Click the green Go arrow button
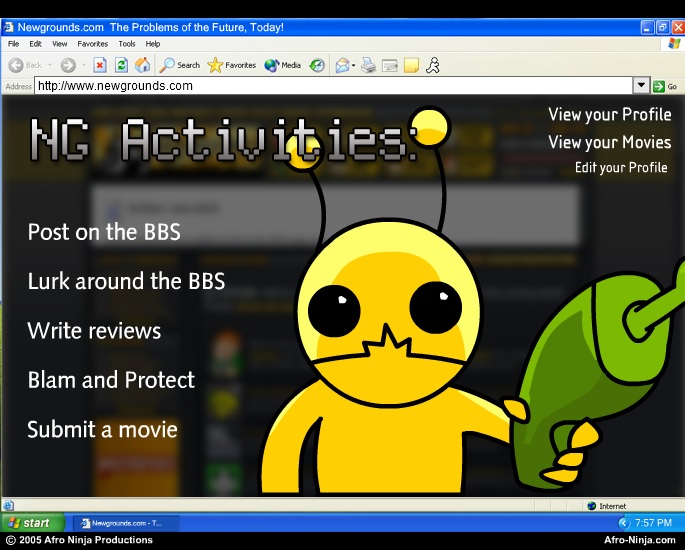685x550 pixels. pos(658,86)
